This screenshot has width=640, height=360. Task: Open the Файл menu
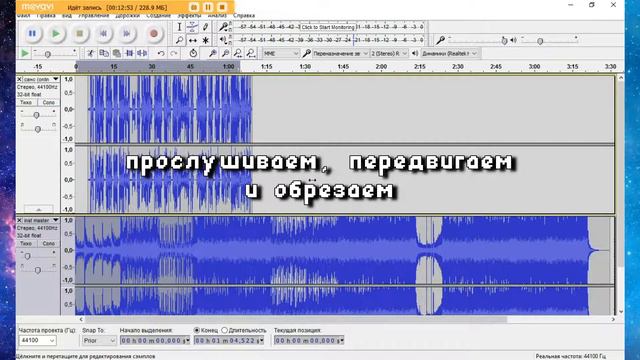(x=24, y=16)
